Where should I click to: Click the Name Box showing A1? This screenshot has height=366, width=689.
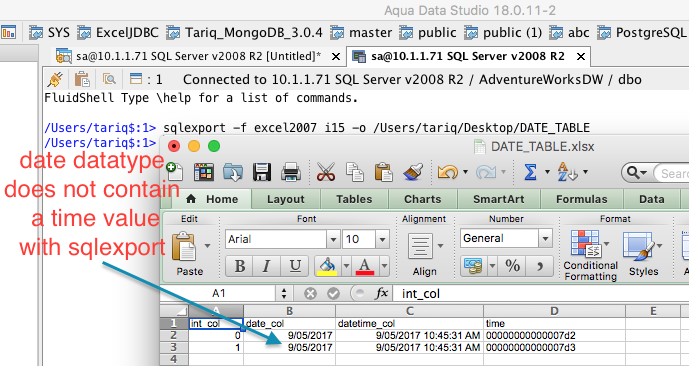[218, 293]
